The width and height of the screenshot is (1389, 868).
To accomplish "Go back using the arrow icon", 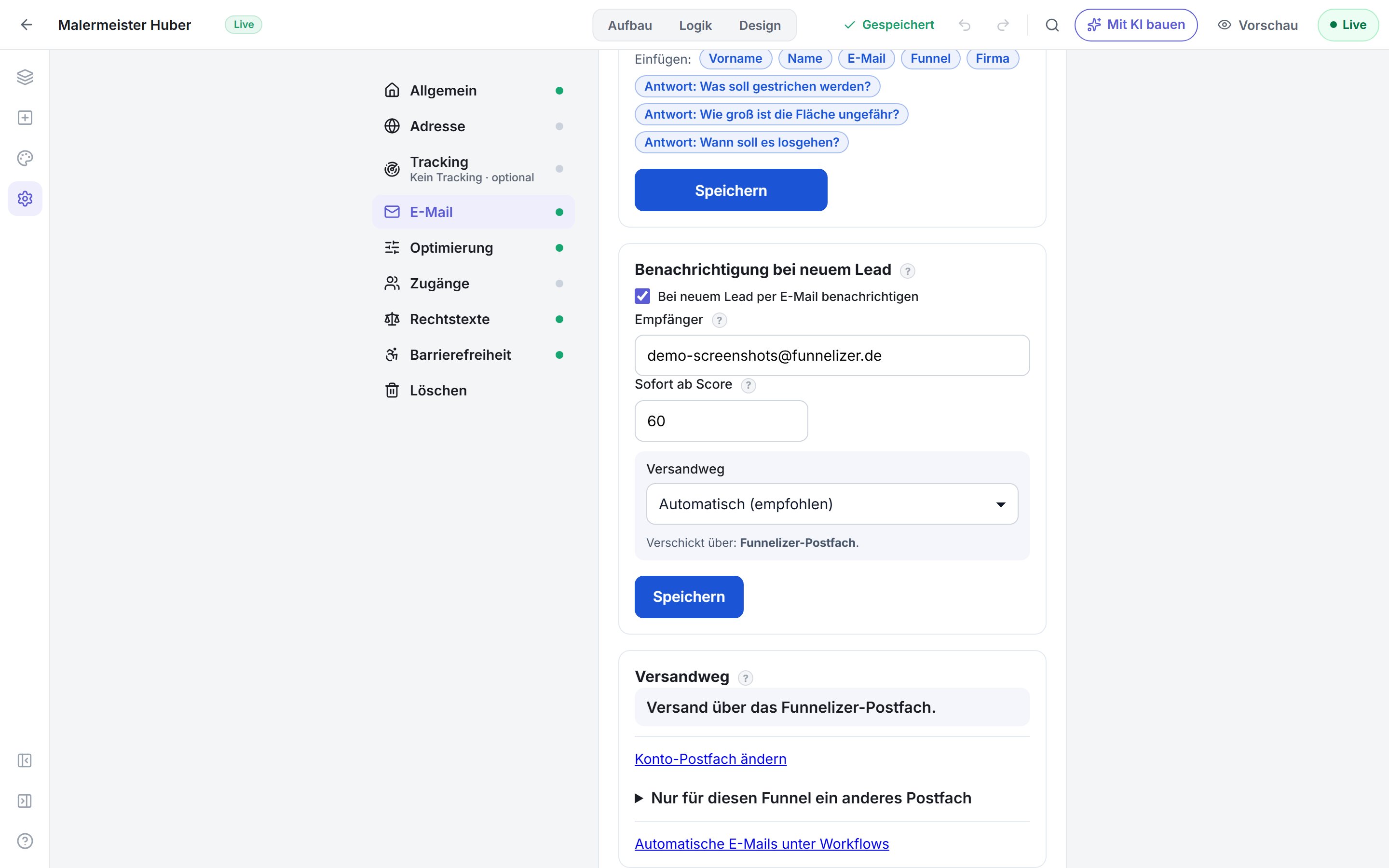I will pos(27,25).
